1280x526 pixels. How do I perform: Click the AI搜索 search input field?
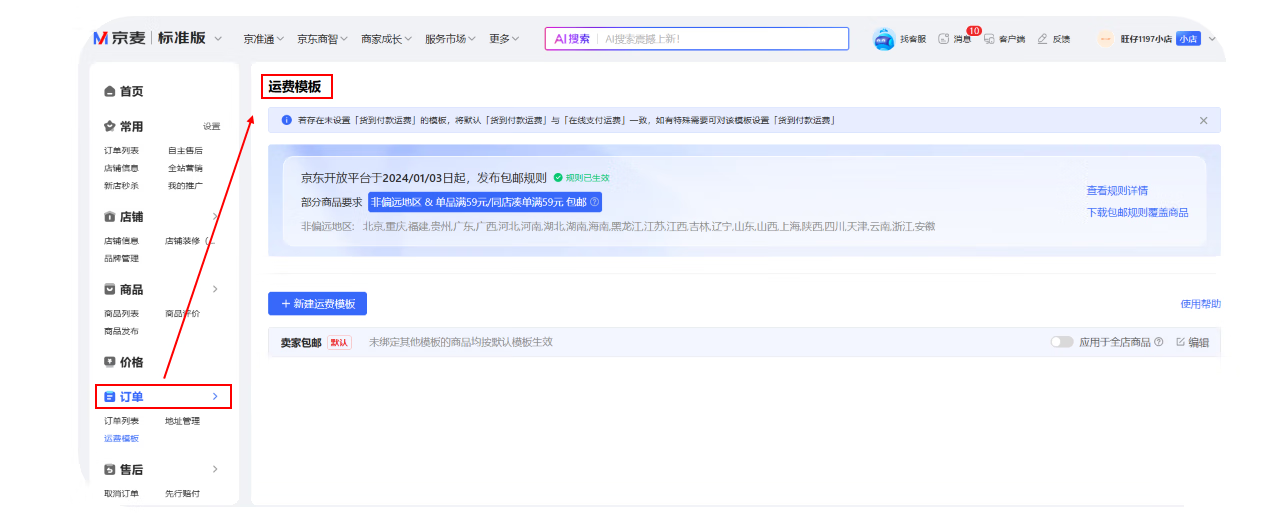pos(720,39)
